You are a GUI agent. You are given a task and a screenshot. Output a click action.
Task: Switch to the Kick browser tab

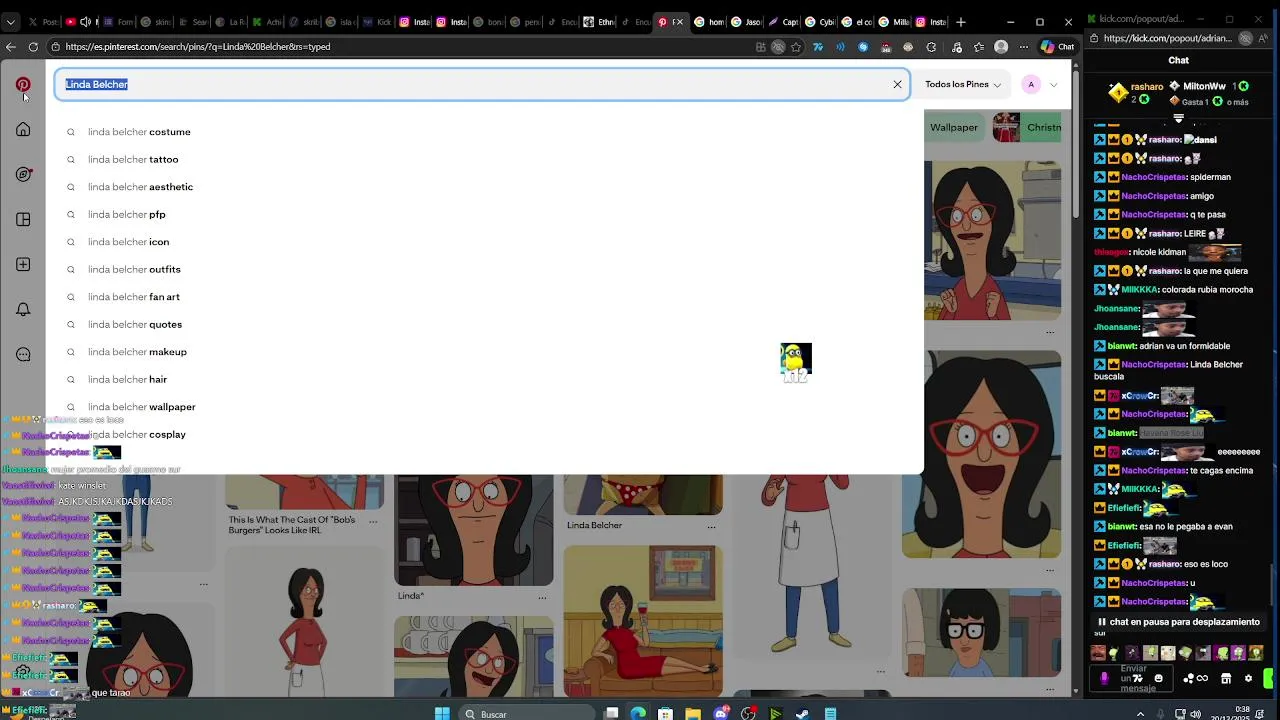(x=379, y=22)
